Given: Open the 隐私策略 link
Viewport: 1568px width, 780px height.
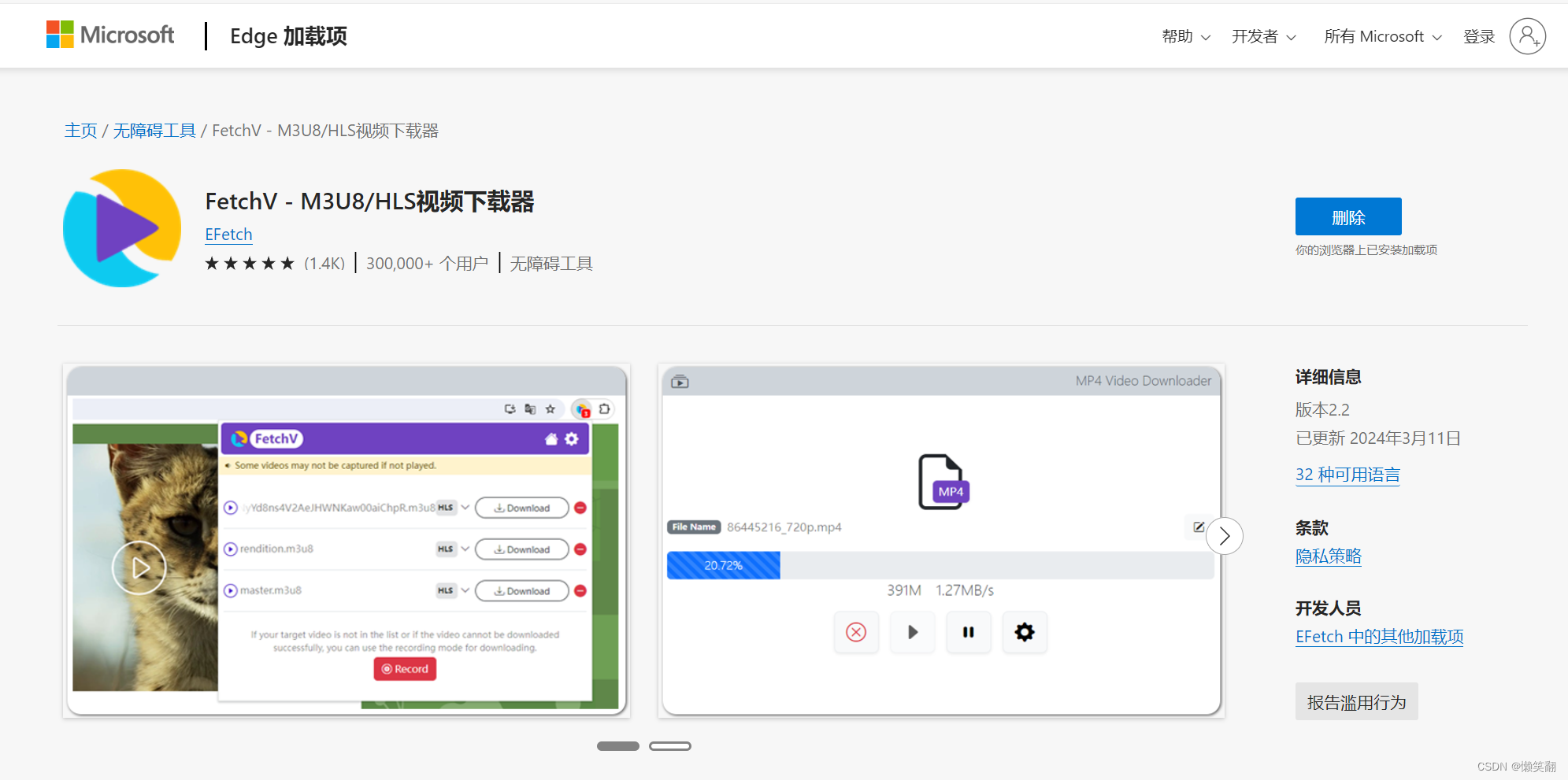Looking at the screenshot, I should tap(1329, 556).
